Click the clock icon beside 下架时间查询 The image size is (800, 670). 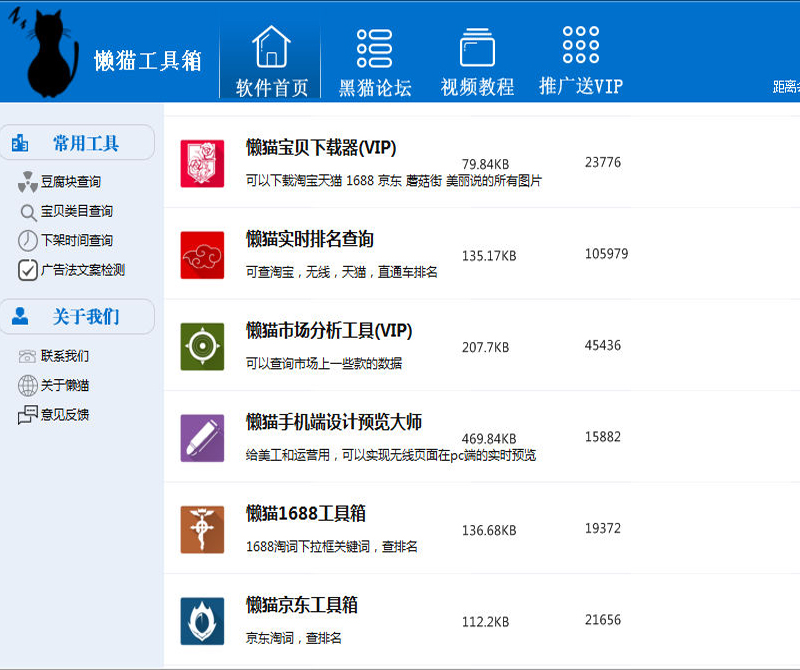[x=28, y=240]
